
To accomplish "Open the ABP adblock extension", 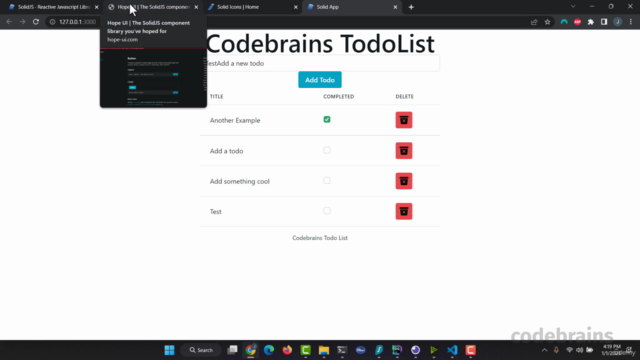I will click(577, 22).
